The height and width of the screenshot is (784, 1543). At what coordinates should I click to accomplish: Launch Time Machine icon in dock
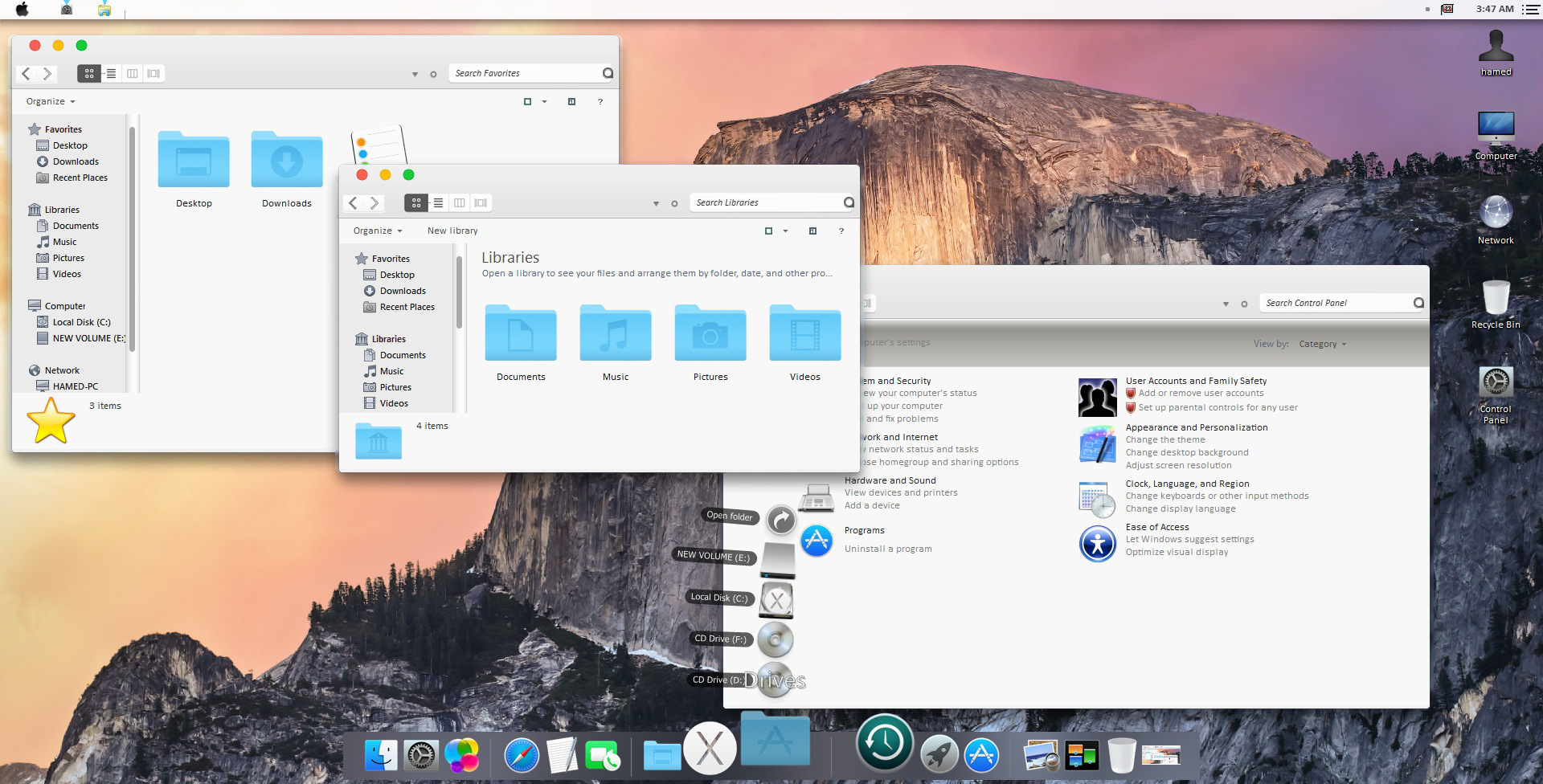[x=885, y=743]
